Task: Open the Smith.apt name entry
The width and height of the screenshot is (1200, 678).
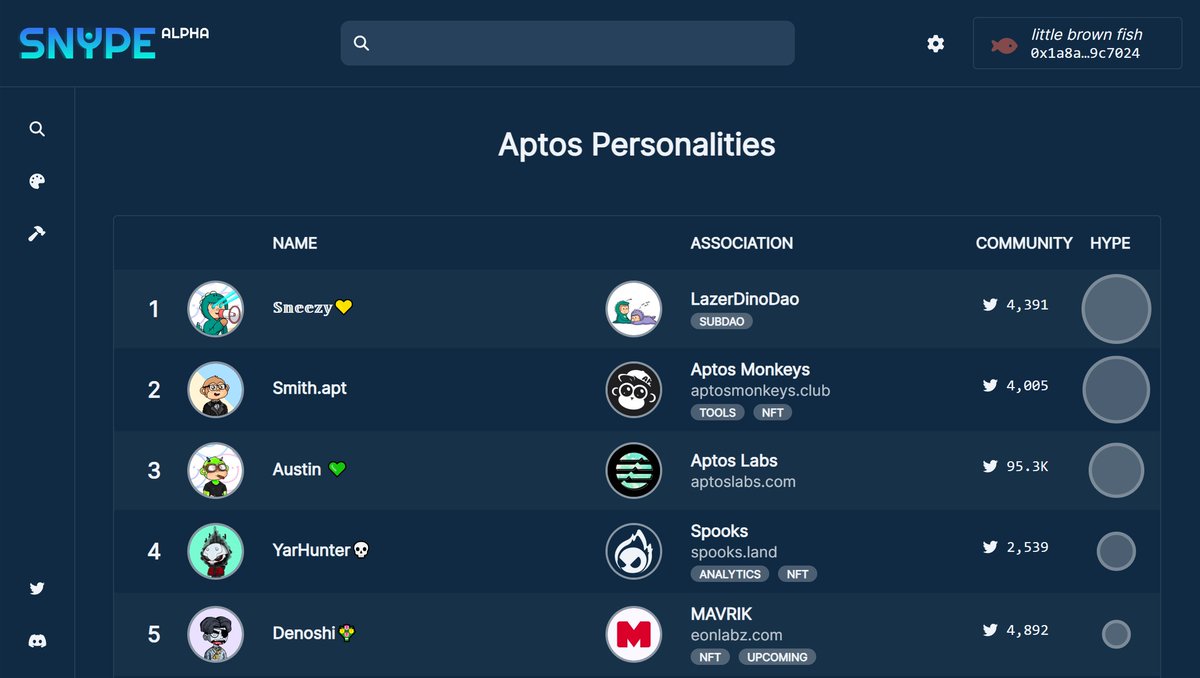Action: [310, 388]
